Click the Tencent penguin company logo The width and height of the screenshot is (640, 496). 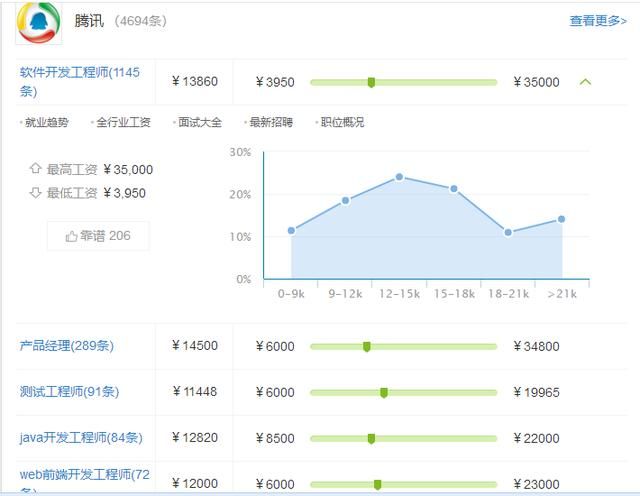[x=39, y=23]
